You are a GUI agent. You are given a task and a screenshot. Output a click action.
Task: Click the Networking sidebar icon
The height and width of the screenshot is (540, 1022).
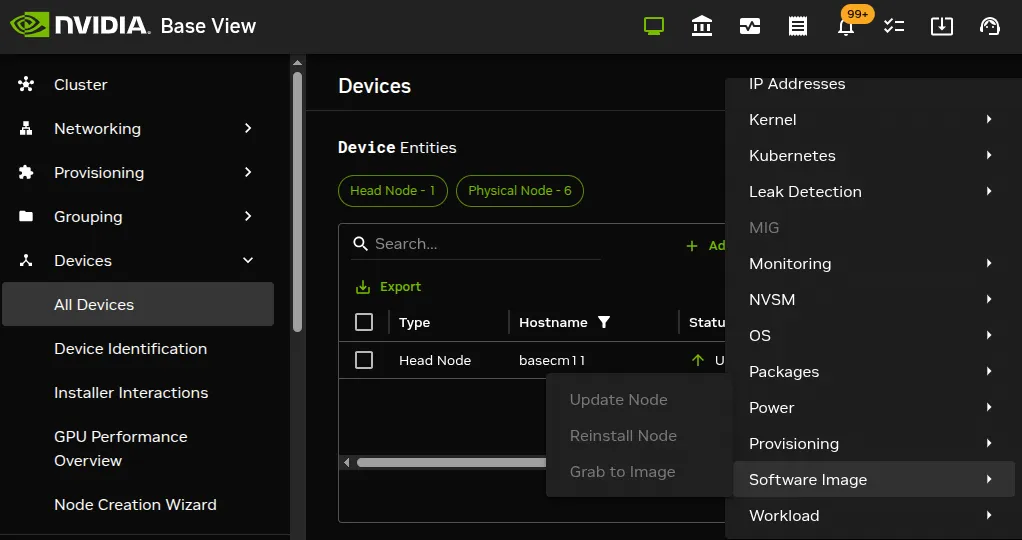click(26, 128)
